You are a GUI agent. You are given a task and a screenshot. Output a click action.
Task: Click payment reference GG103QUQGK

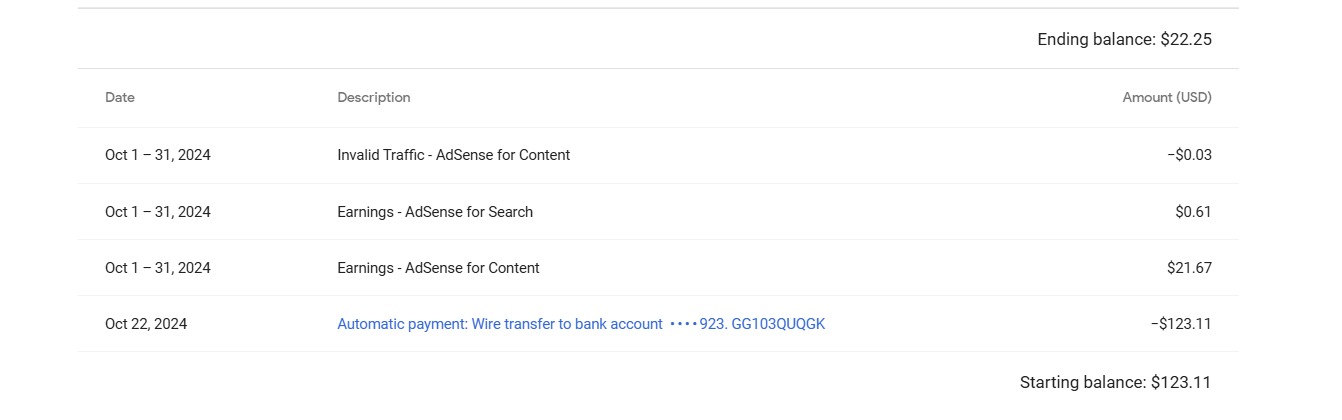coord(778,324)
